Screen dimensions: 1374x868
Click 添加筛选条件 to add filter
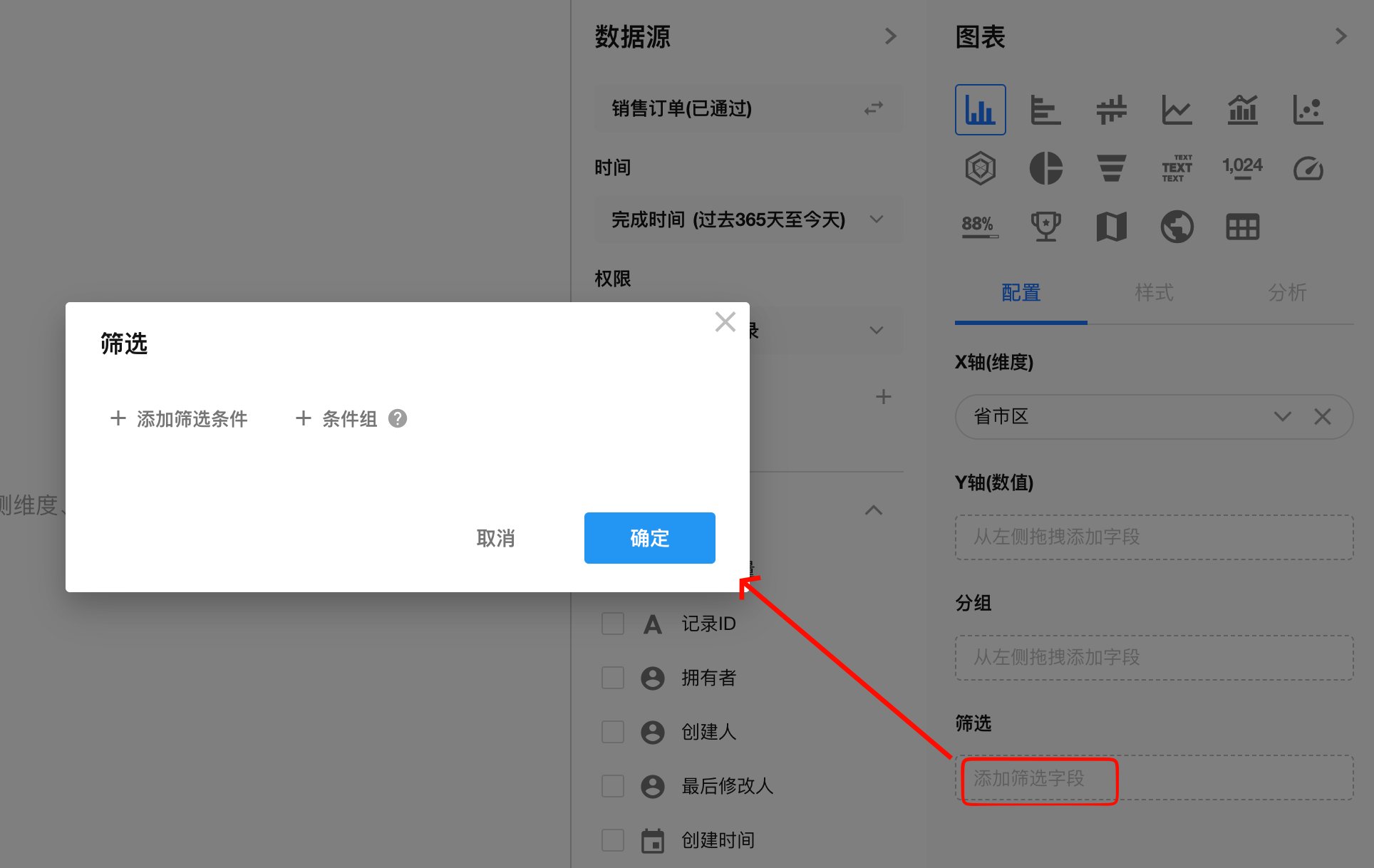[x=179, y=419]
